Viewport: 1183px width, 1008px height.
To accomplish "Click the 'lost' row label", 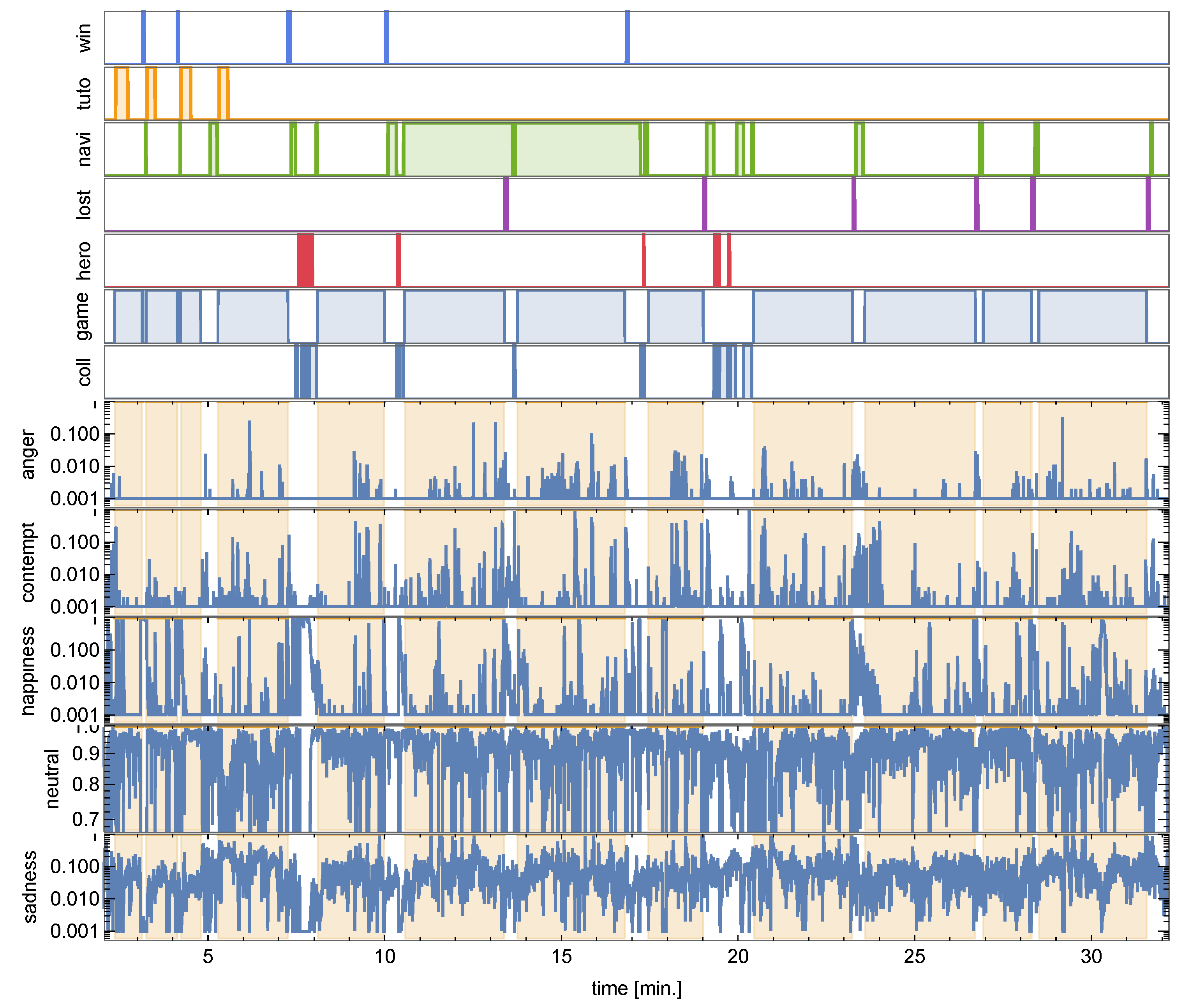I will pyautogui.click(x=84, y=204).
